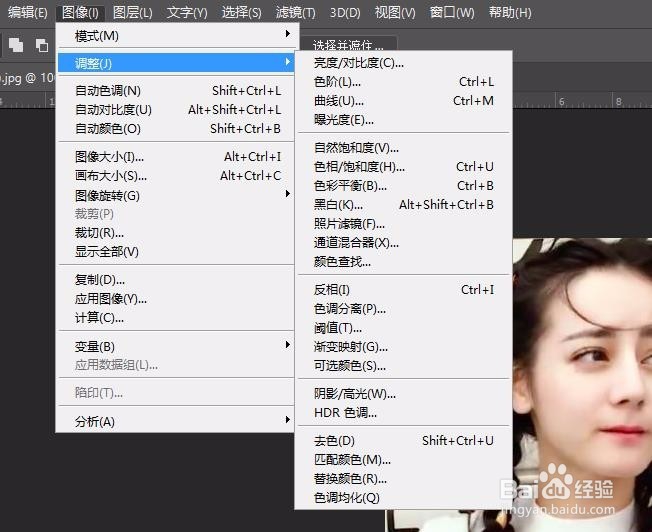Image resolution: width=652 pixels, height=532 pixels.
Task: Open the 3D(D) menu
Action: [345, 12]
